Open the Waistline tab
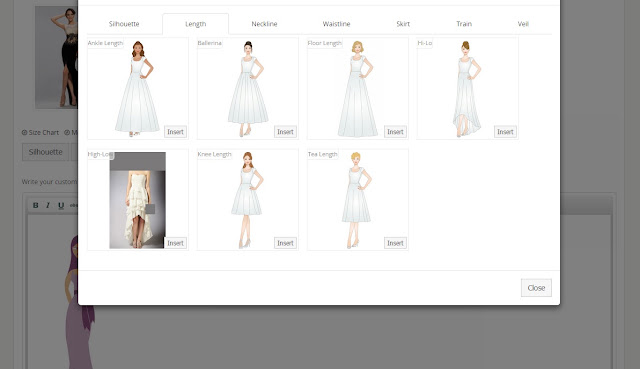 point(336,24)
